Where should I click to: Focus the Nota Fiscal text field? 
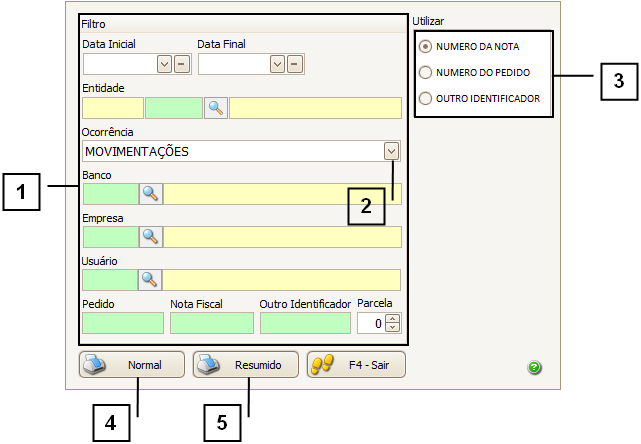pyautogui.click(x=211, y=323)
